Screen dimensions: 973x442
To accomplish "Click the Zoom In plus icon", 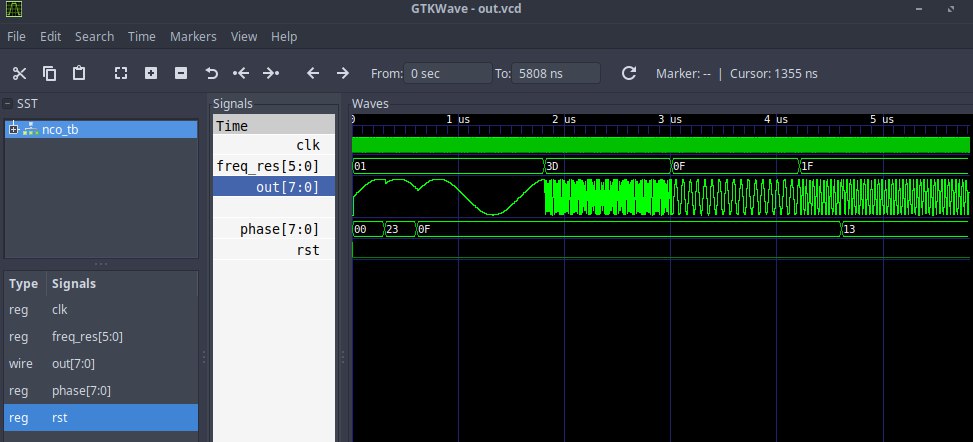I will 151,74.
